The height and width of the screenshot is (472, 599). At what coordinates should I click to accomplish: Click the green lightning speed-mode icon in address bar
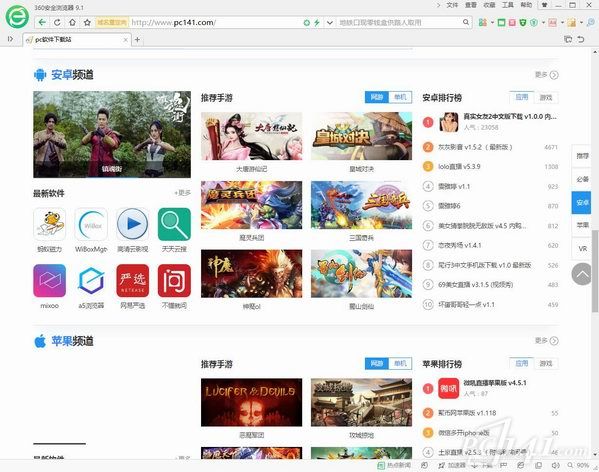[x=317, y=23]
